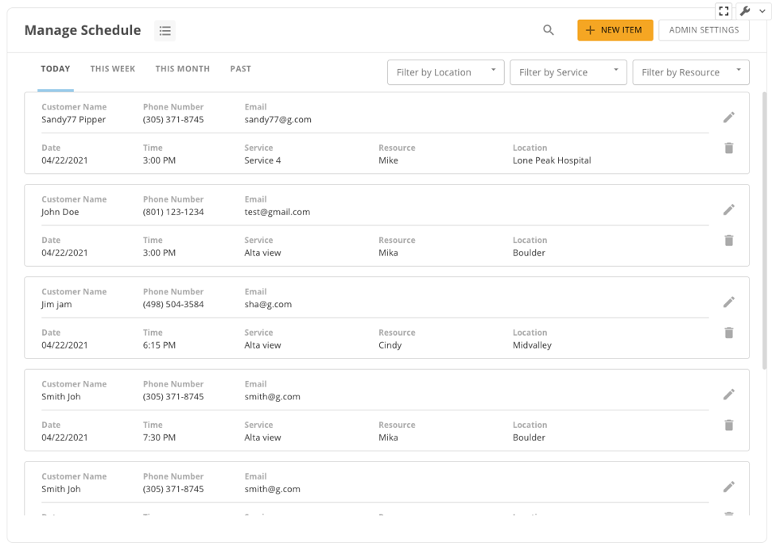Select the name Sandy77 Pipper

pyautogui.click(x=73, y=119)
